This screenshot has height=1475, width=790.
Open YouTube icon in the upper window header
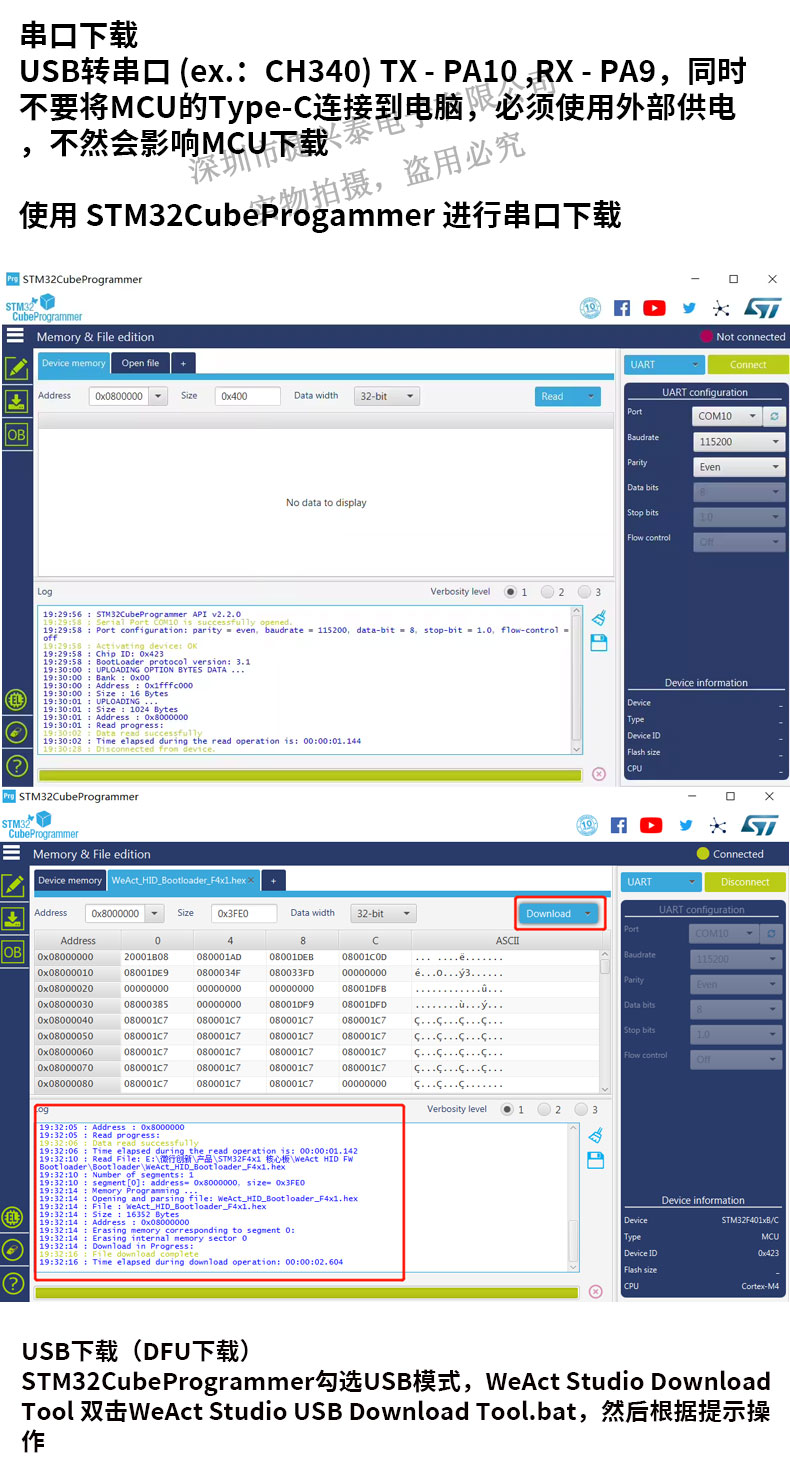click(654, 308)
